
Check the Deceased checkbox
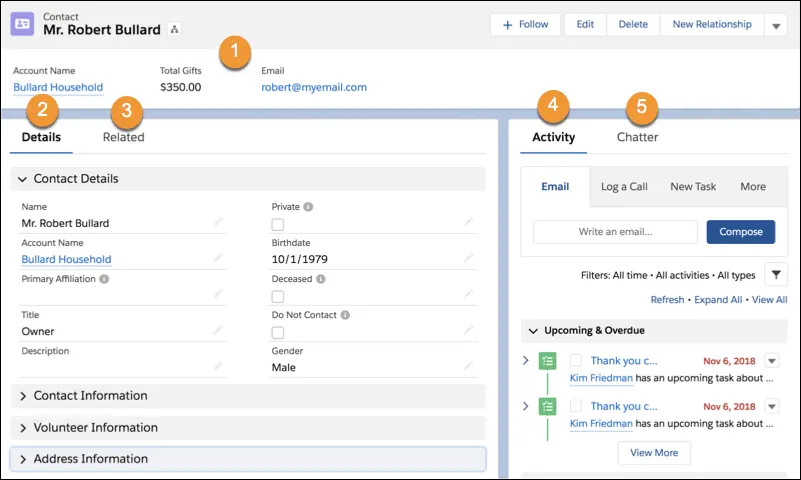pos(278,296)
